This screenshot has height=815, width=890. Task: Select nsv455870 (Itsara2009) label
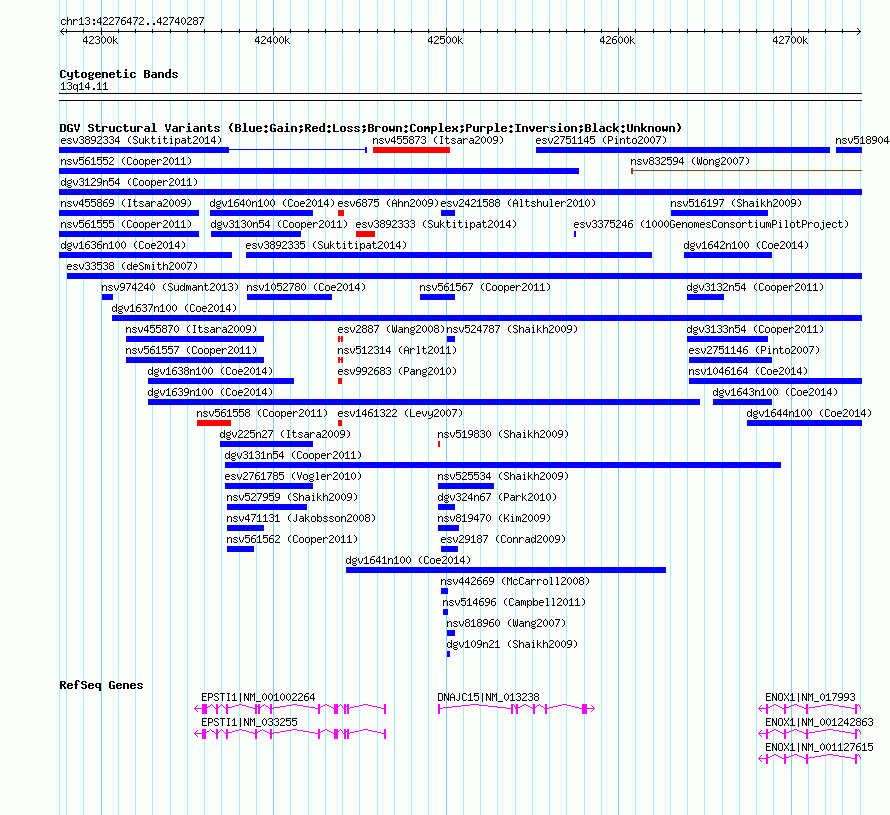tap(191, 329)
